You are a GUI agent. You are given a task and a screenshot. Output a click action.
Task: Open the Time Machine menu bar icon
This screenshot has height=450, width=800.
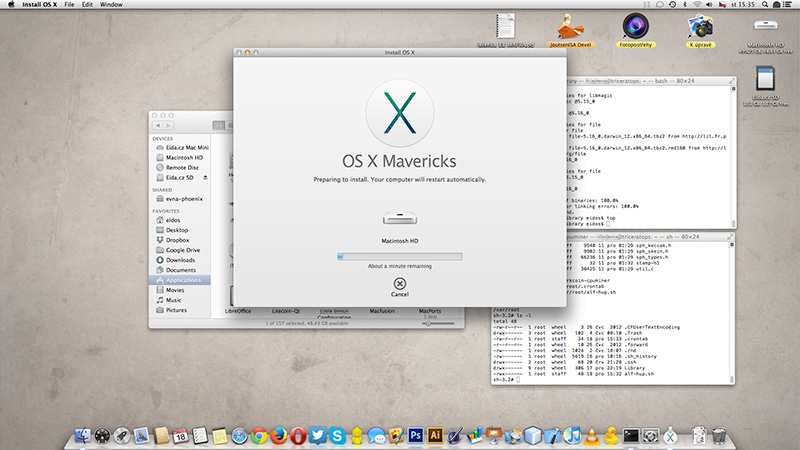pos(672,4)
